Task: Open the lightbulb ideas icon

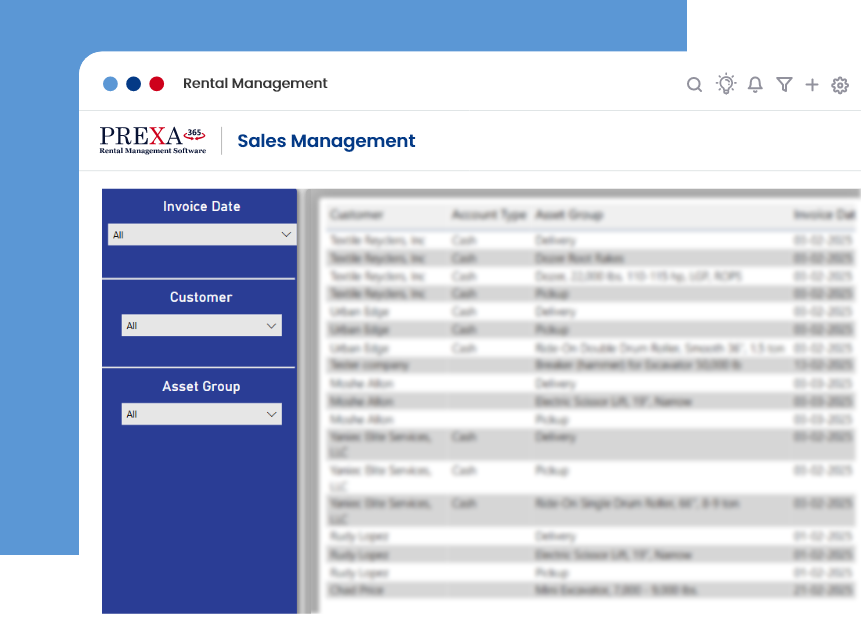Action: tap(726, 84)
